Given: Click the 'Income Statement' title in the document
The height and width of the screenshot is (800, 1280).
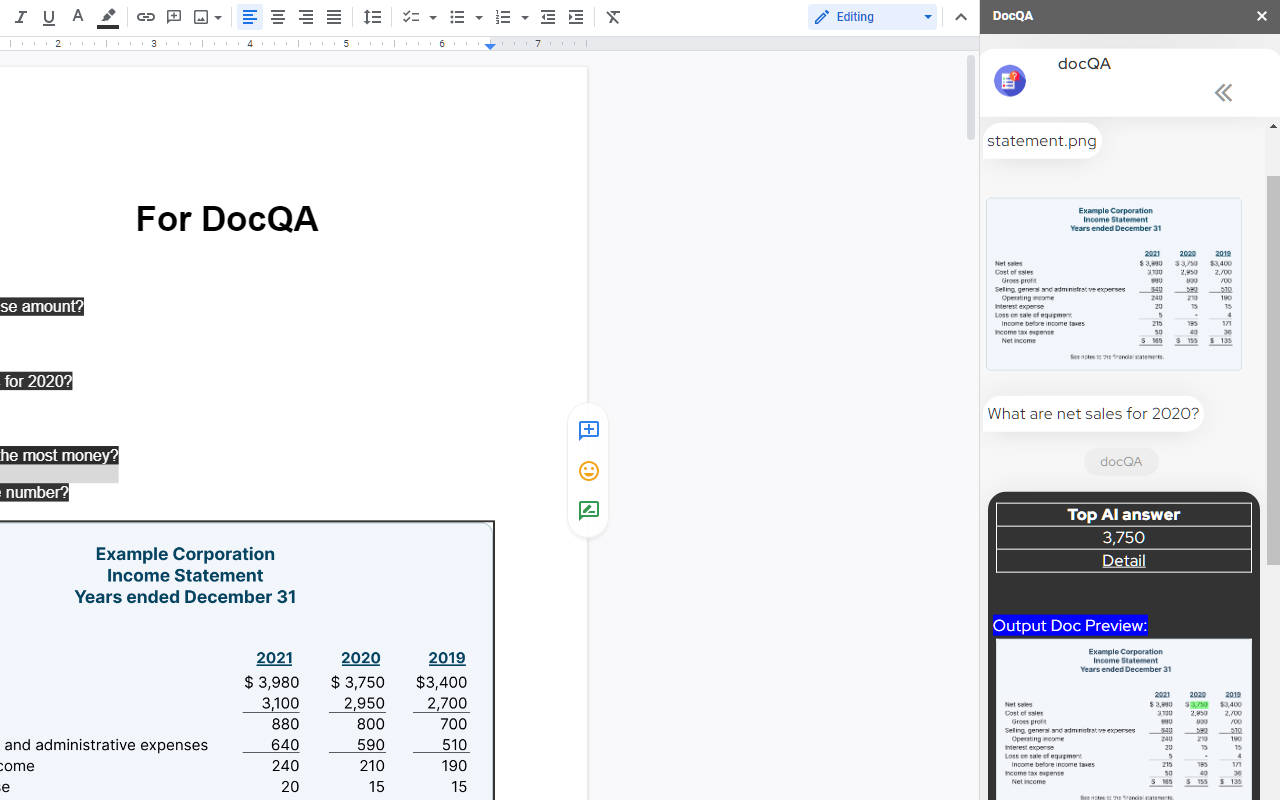Looking at the screenshot, I should point(185,576).
